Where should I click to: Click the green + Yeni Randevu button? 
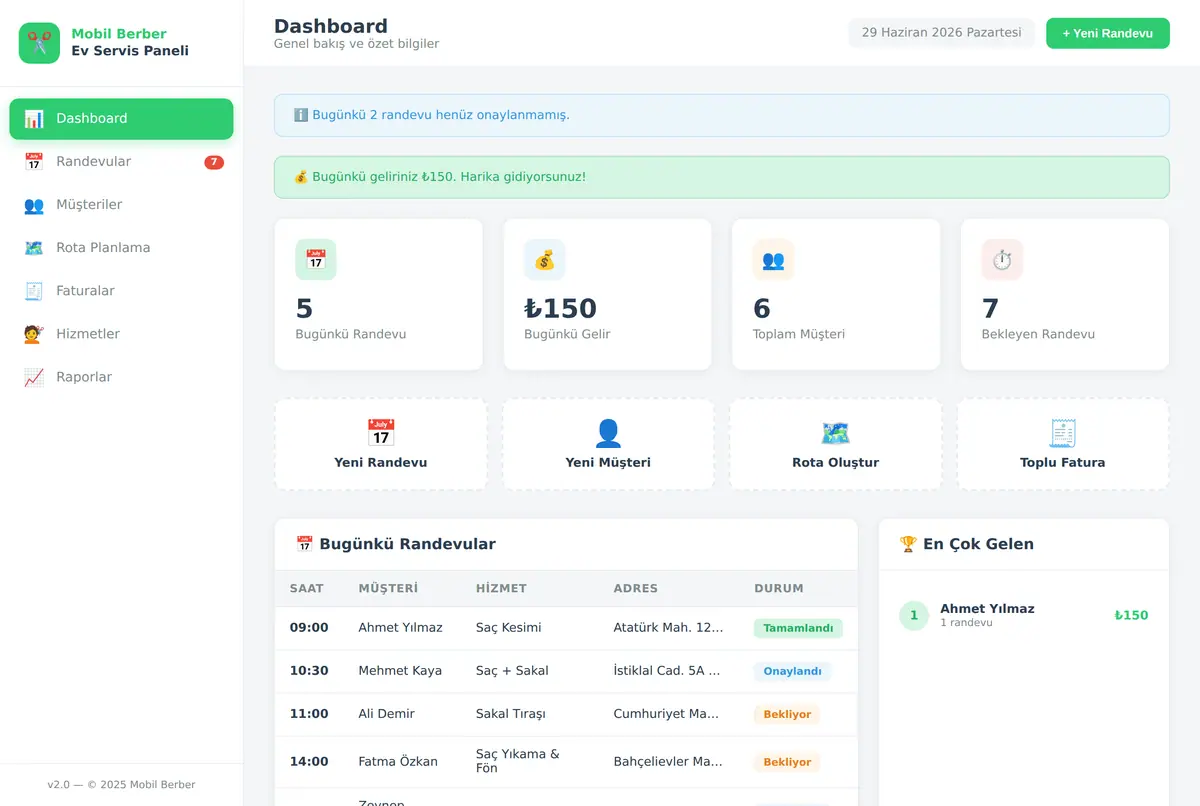(1108, 33)
